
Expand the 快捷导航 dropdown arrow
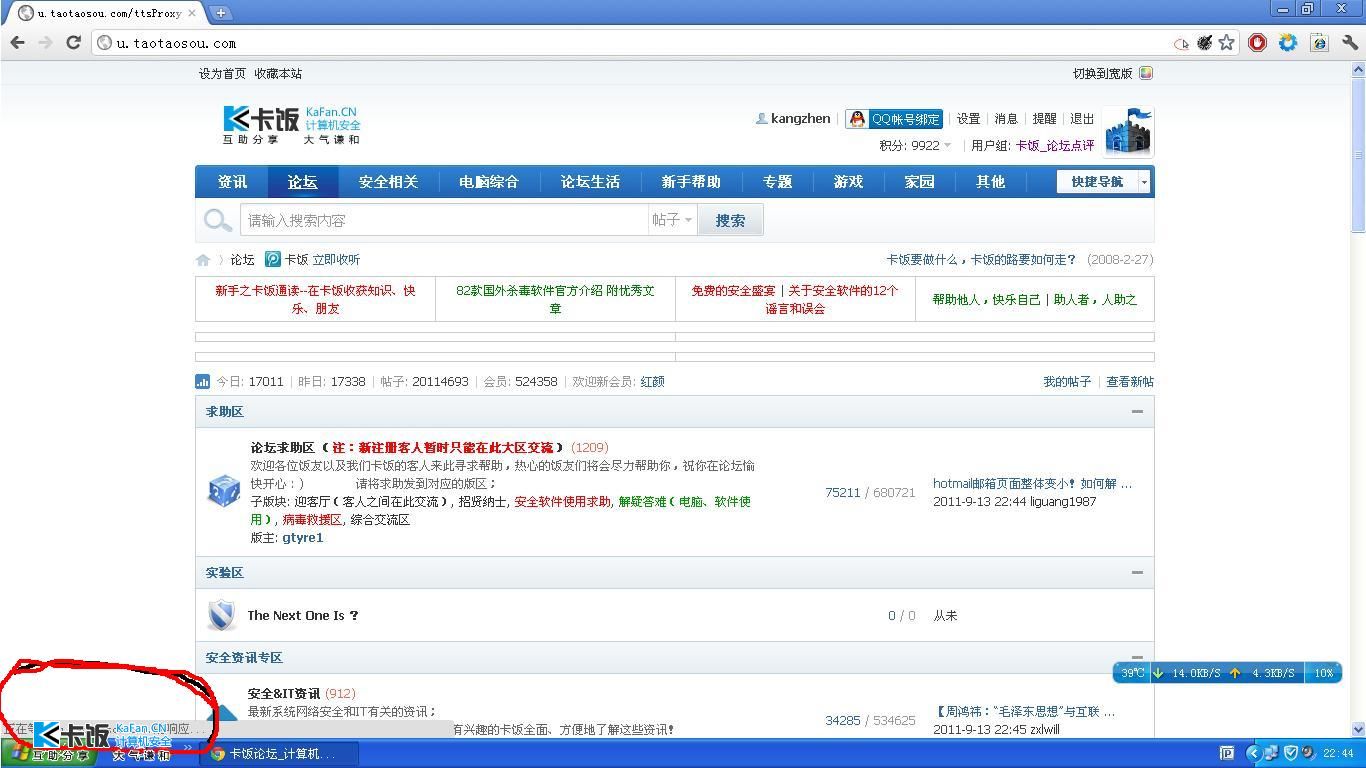pos(1144,181)
